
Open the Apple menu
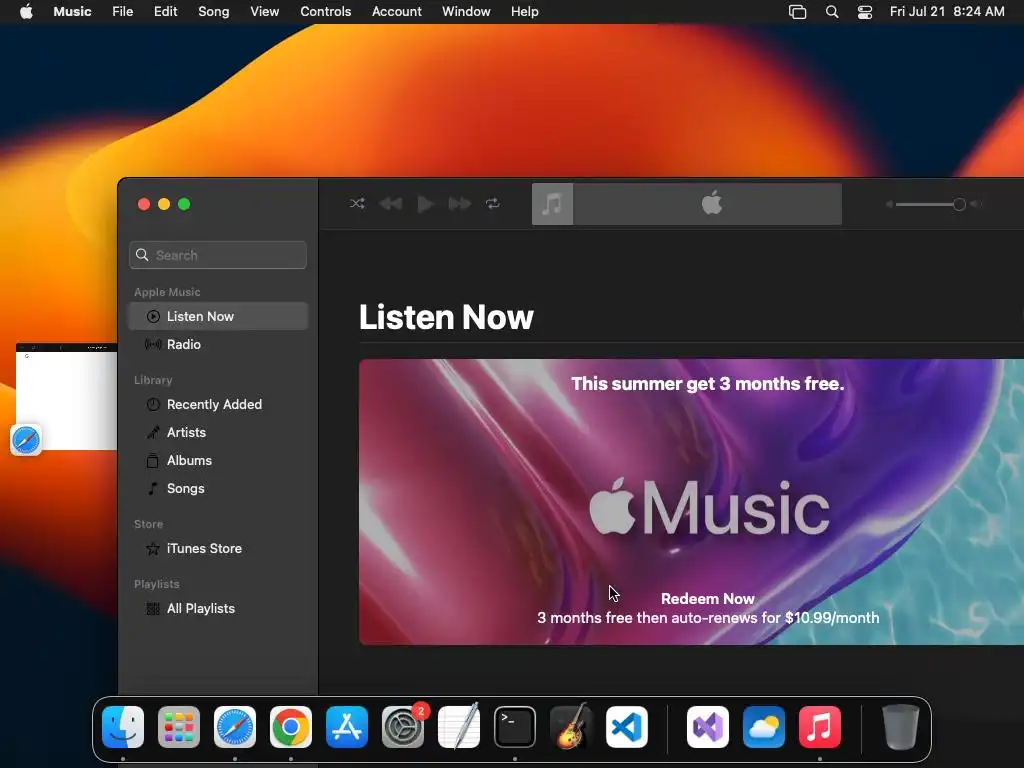[x=26, y=11]
